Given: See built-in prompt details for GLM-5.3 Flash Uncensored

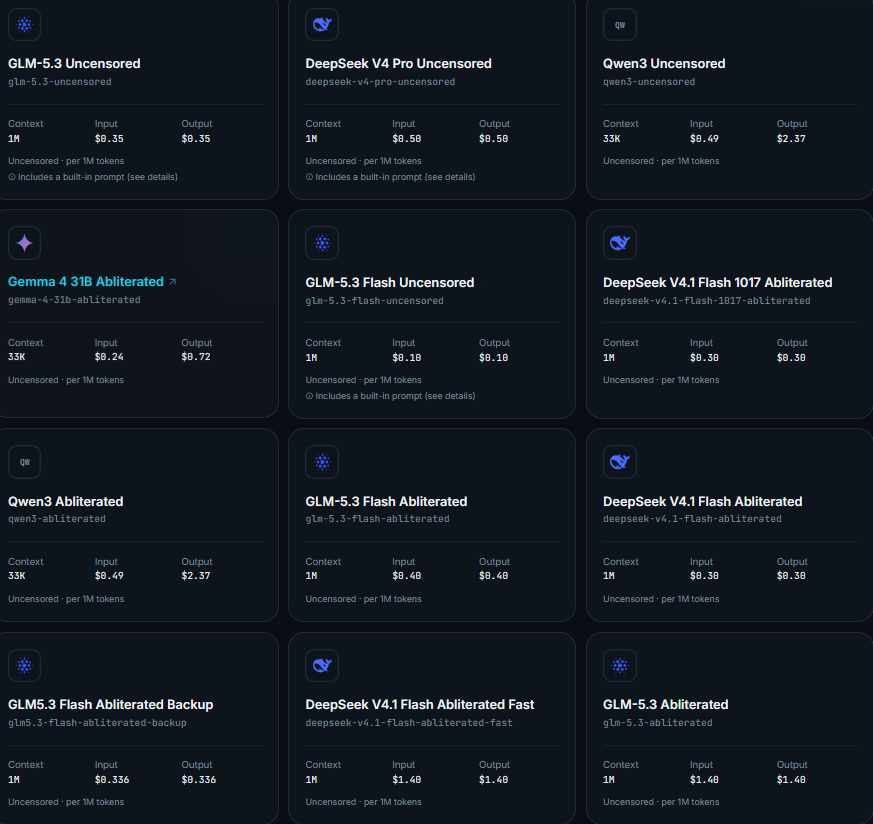Looking at the screenshot, I should [x=390, y=396].
